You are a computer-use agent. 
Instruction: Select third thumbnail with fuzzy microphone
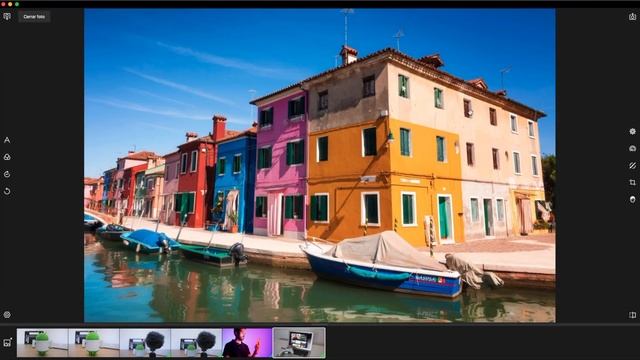(145, 343)
